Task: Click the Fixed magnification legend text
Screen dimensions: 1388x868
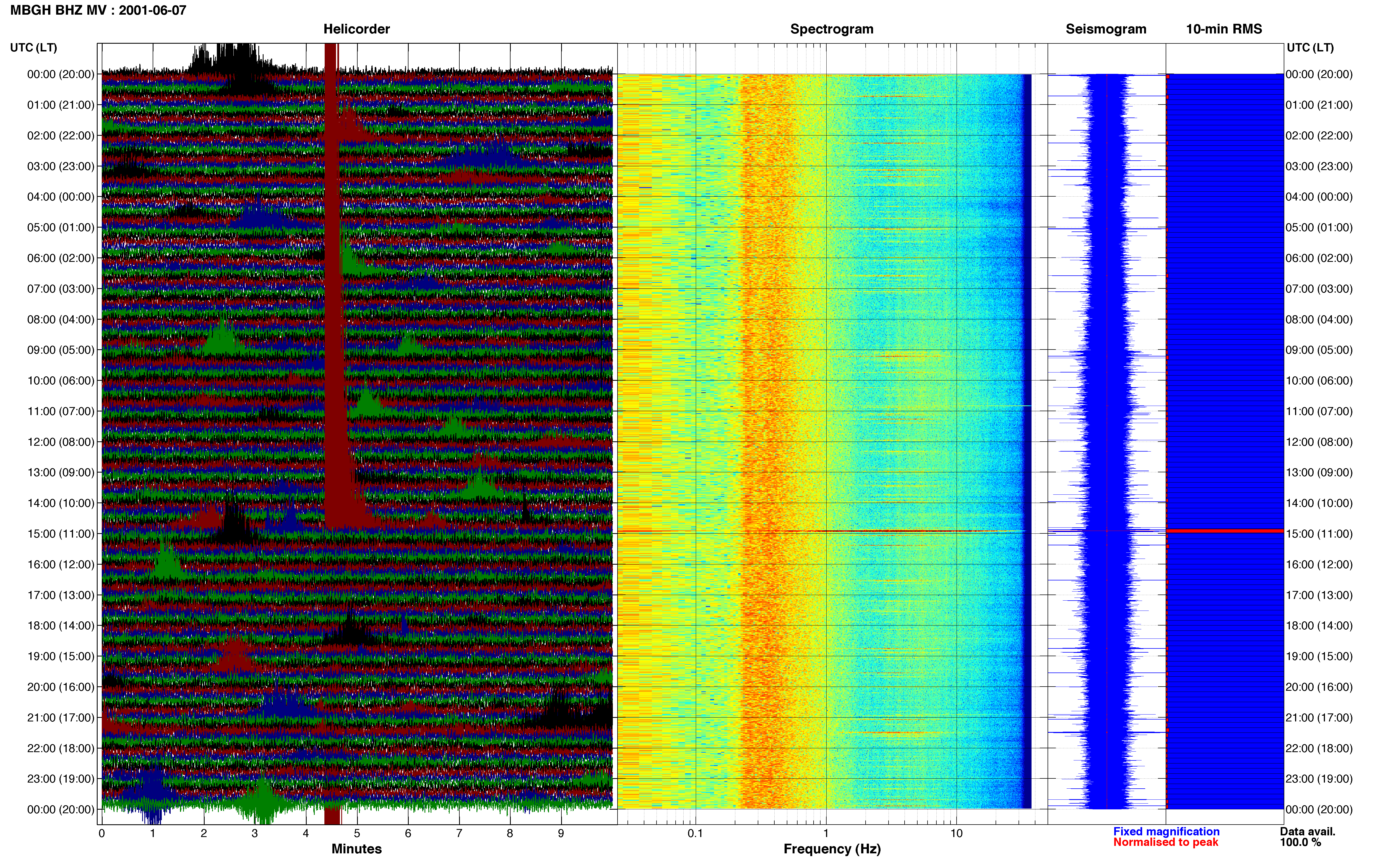Action: (1166, 831)
